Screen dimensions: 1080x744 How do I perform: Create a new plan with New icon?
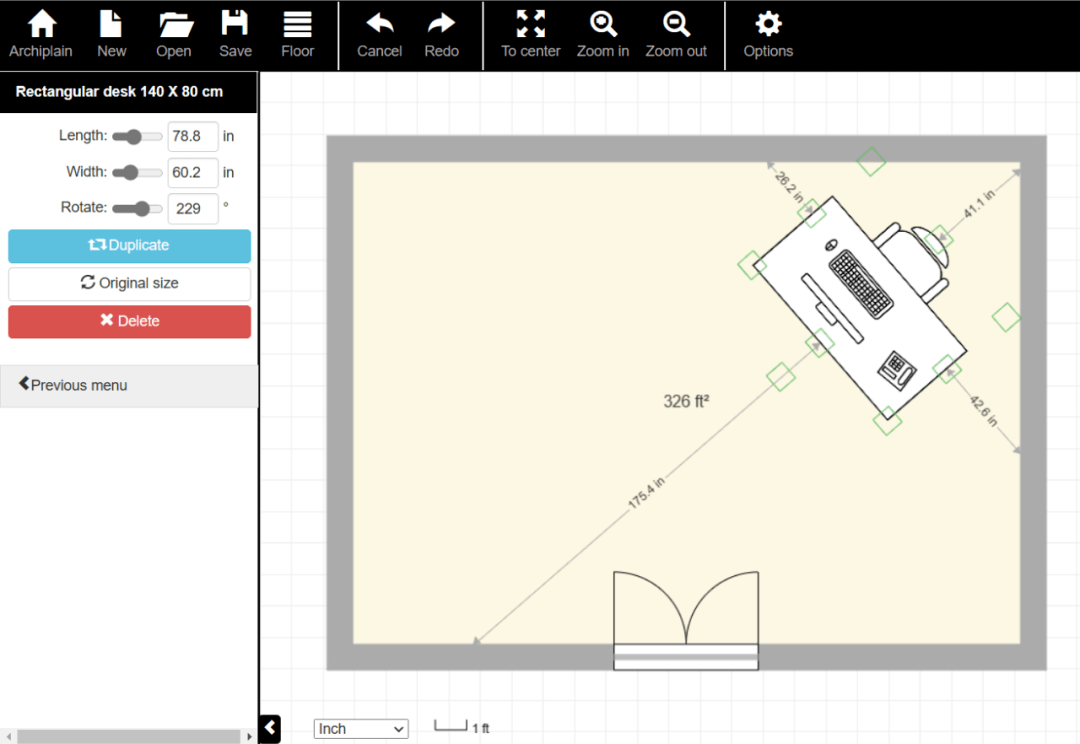111,34
